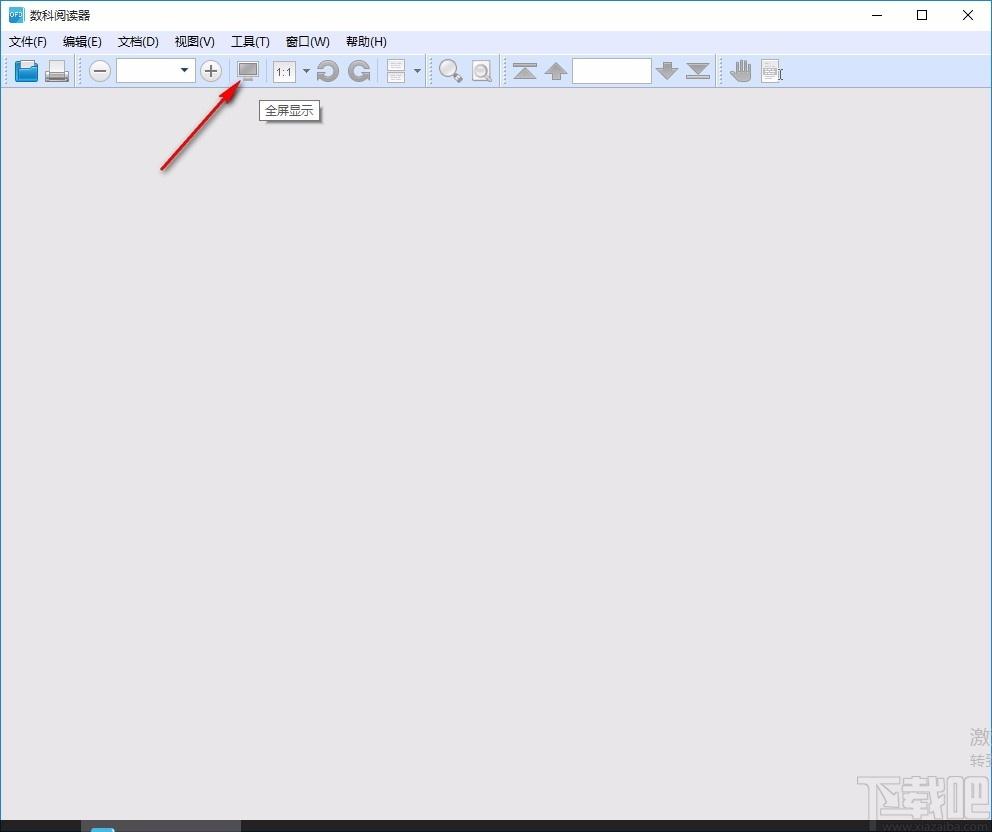Open the zoom percentage dropdown
This screenshot has width=992, height=832.
click(184, 70)
